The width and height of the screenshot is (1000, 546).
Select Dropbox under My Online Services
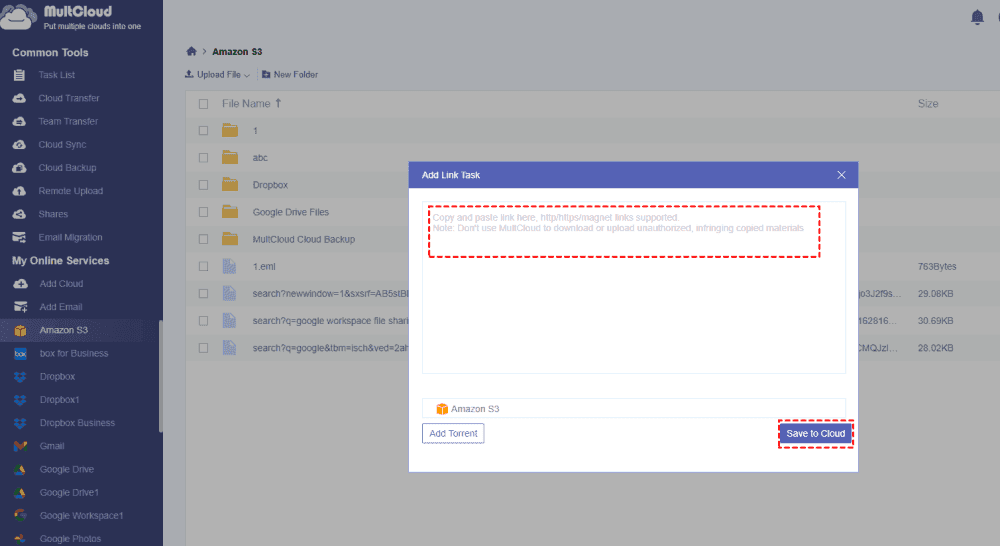point(57,376)
